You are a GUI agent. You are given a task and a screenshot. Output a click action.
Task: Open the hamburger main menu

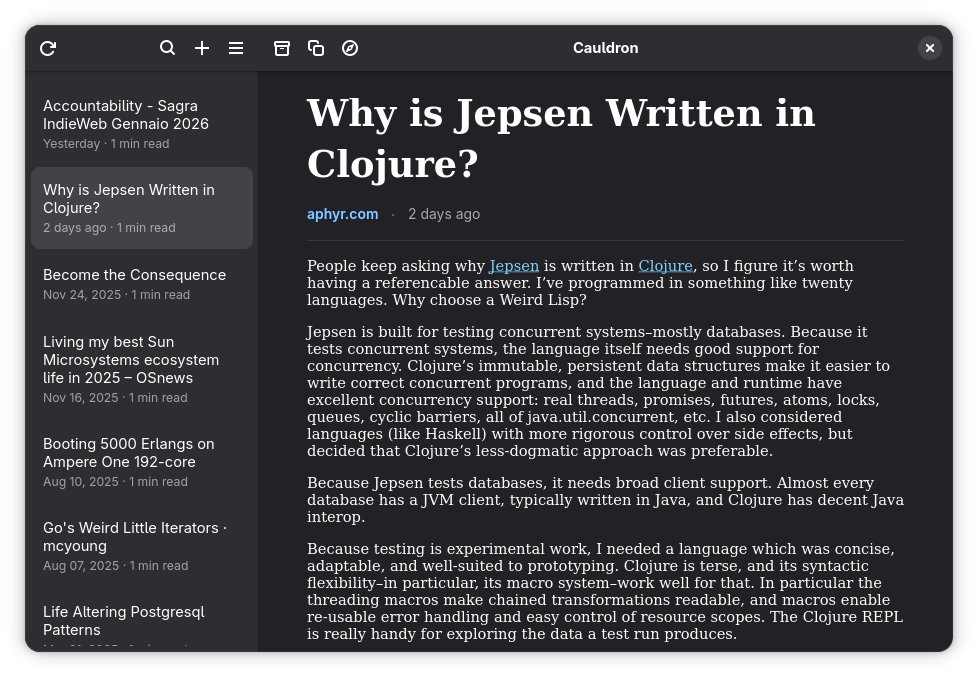coord(236,48)
